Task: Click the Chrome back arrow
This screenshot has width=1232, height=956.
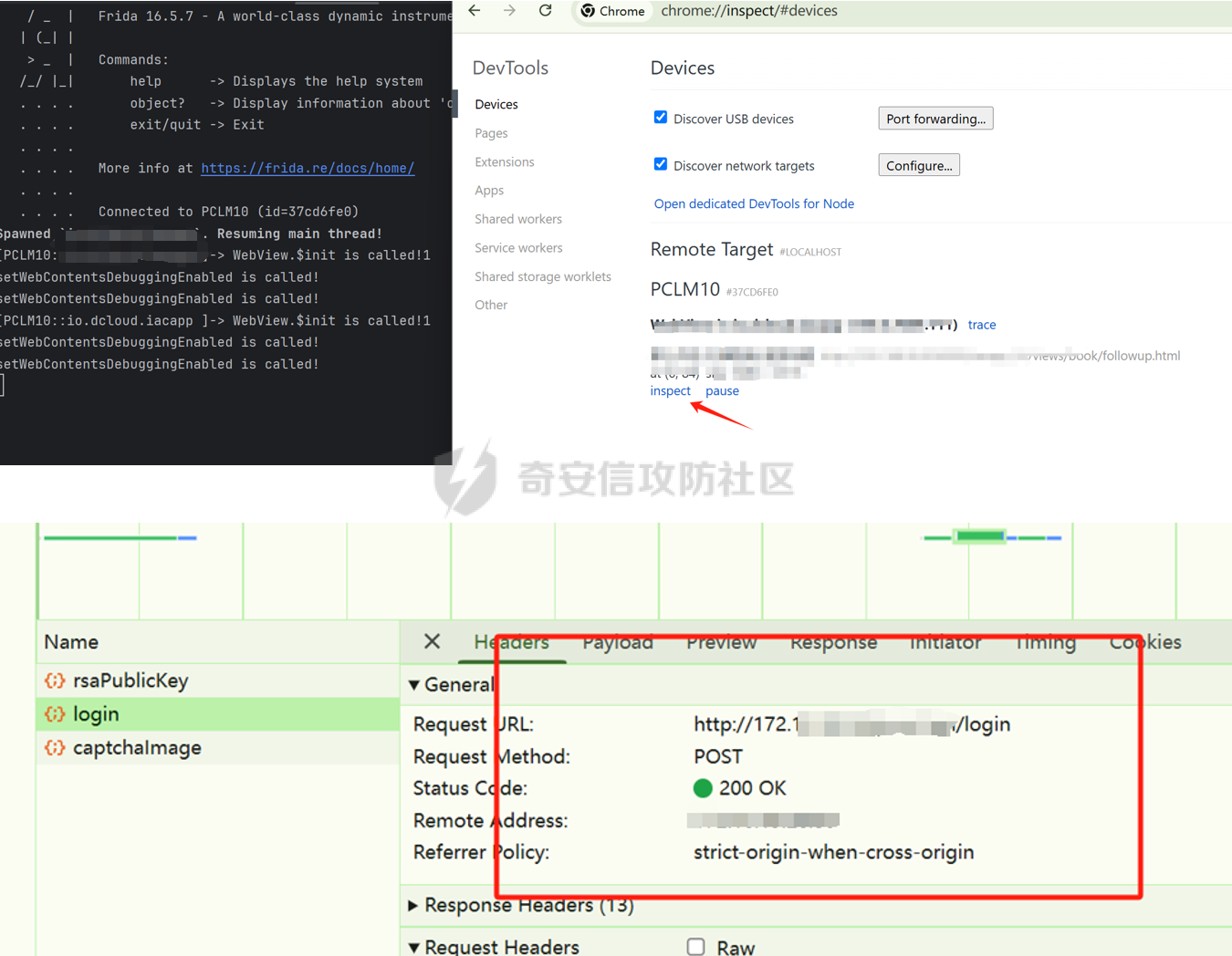Action: pyautogui.click(x=475, y=11)
